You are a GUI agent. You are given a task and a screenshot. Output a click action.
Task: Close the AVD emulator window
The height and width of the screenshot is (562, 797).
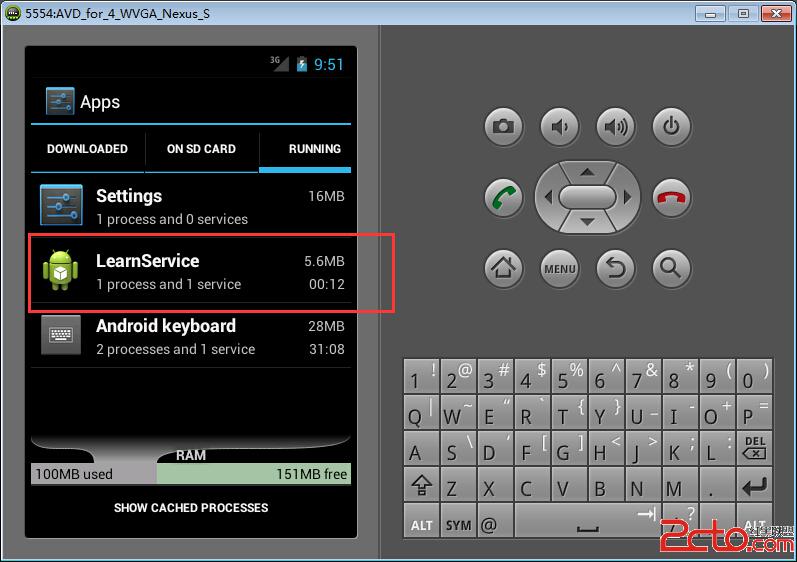tap(776, 13)
